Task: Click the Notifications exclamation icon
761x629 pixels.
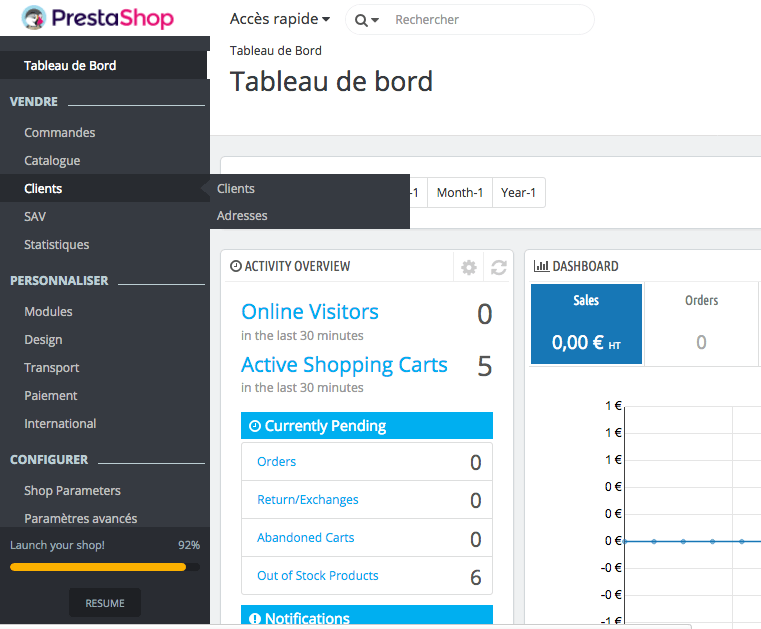Action: pyautogui.click(x=255, y=618)
